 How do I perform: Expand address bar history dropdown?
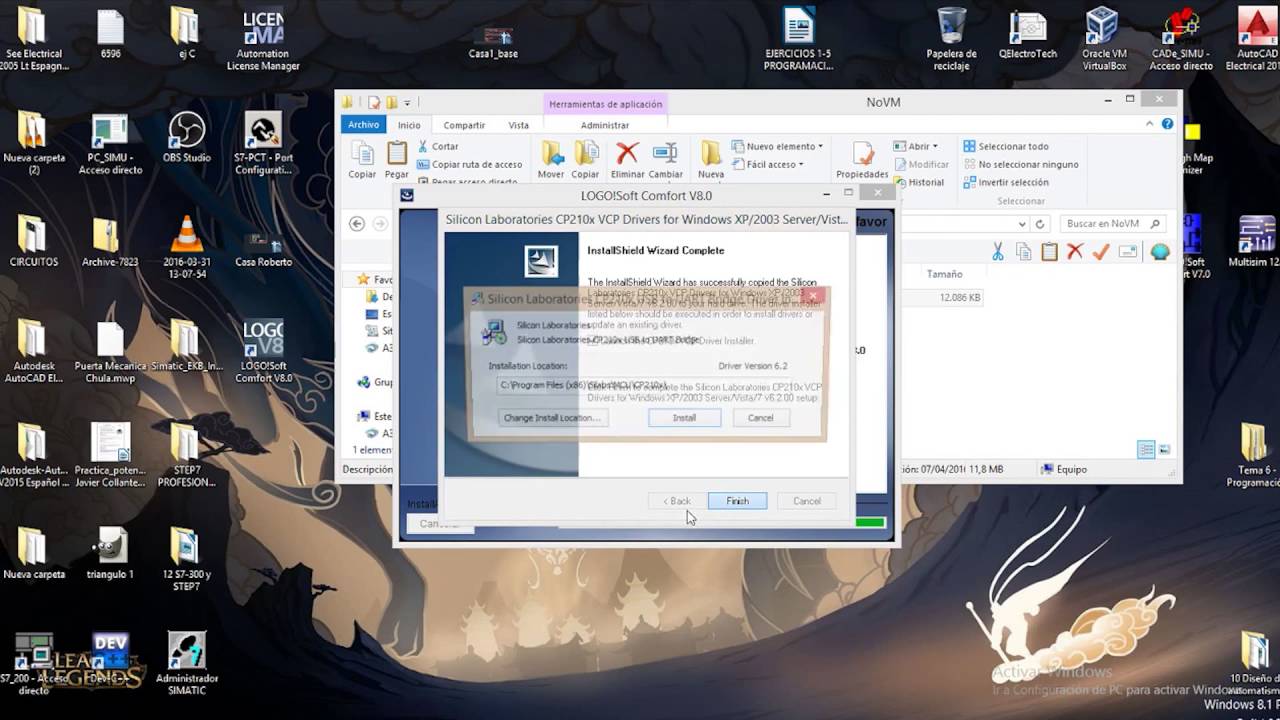point(1022,224)
